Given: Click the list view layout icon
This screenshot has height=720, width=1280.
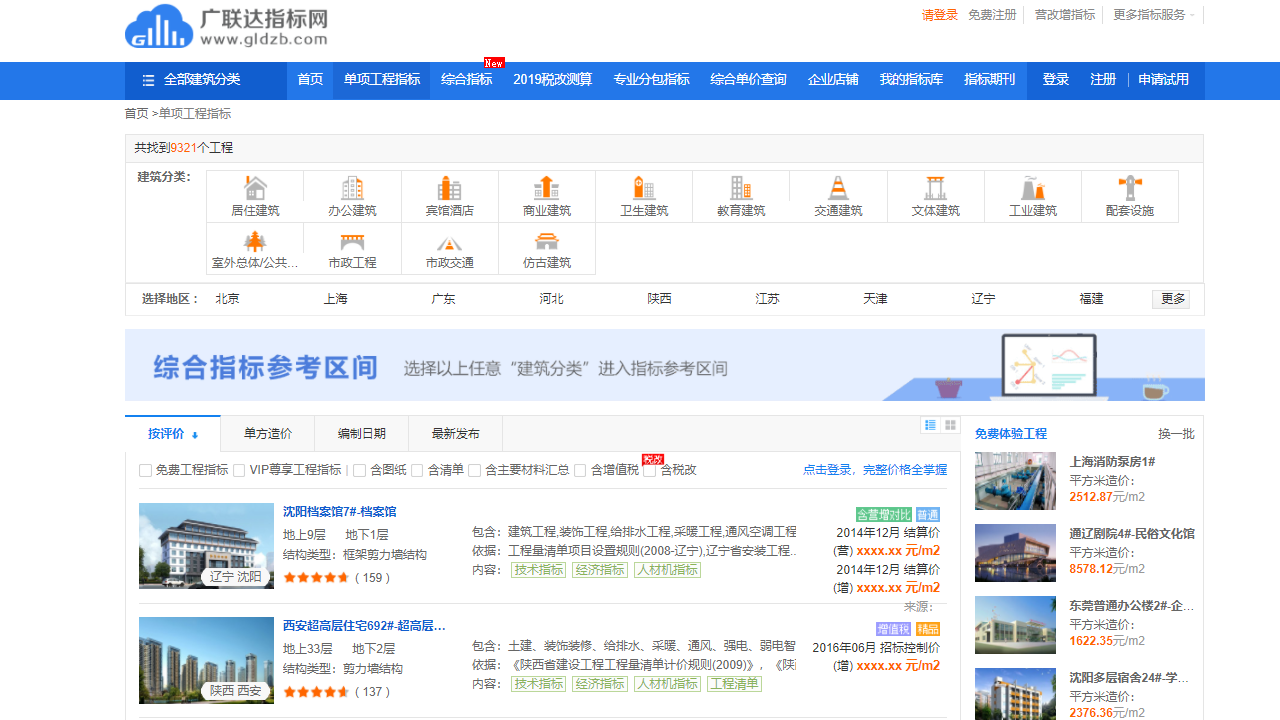Looking at the screenshot, I should 929,424.
